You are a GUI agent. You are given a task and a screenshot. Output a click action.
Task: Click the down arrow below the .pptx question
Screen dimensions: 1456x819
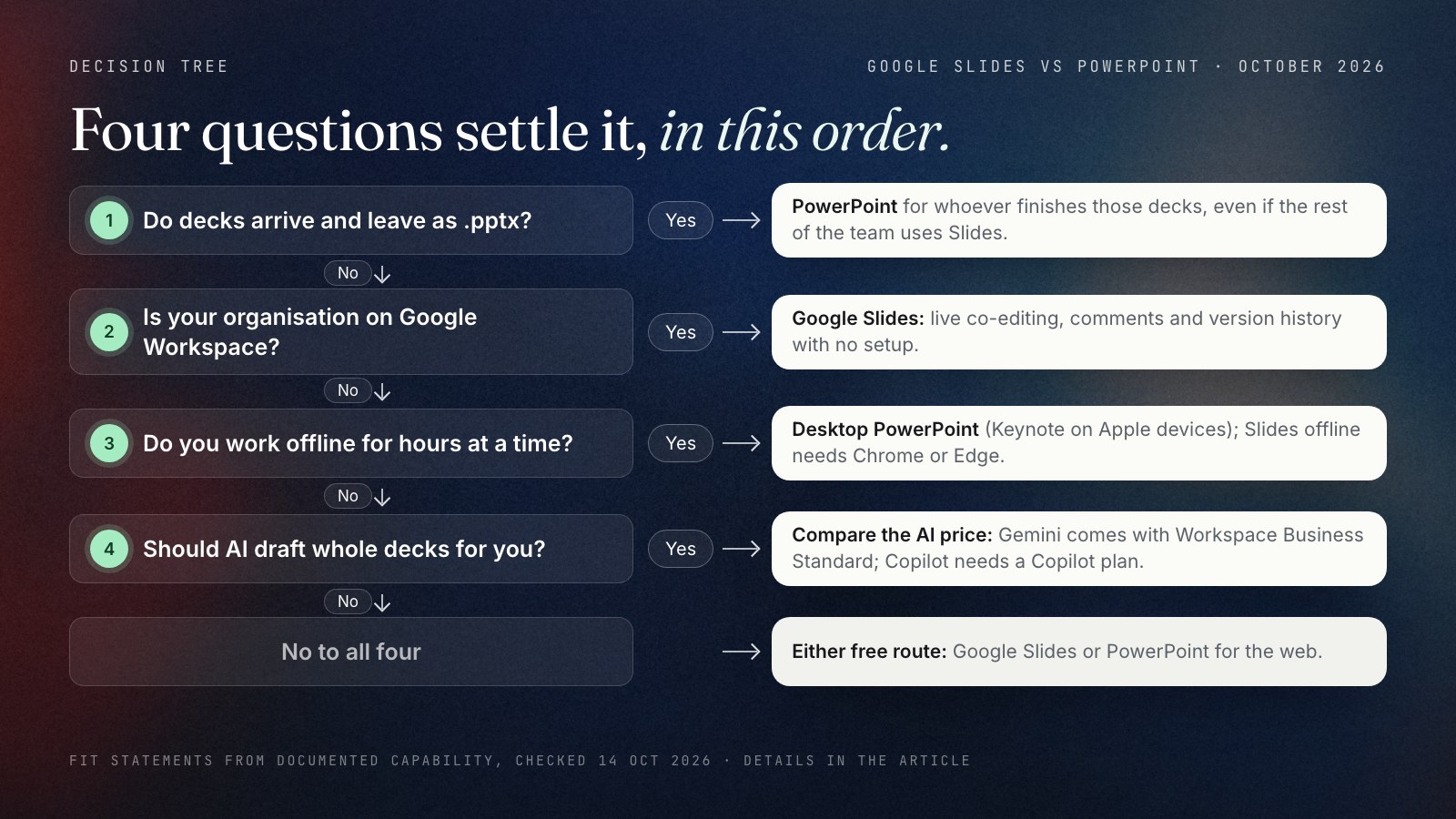pyautogui.click(x=383, y=274)
